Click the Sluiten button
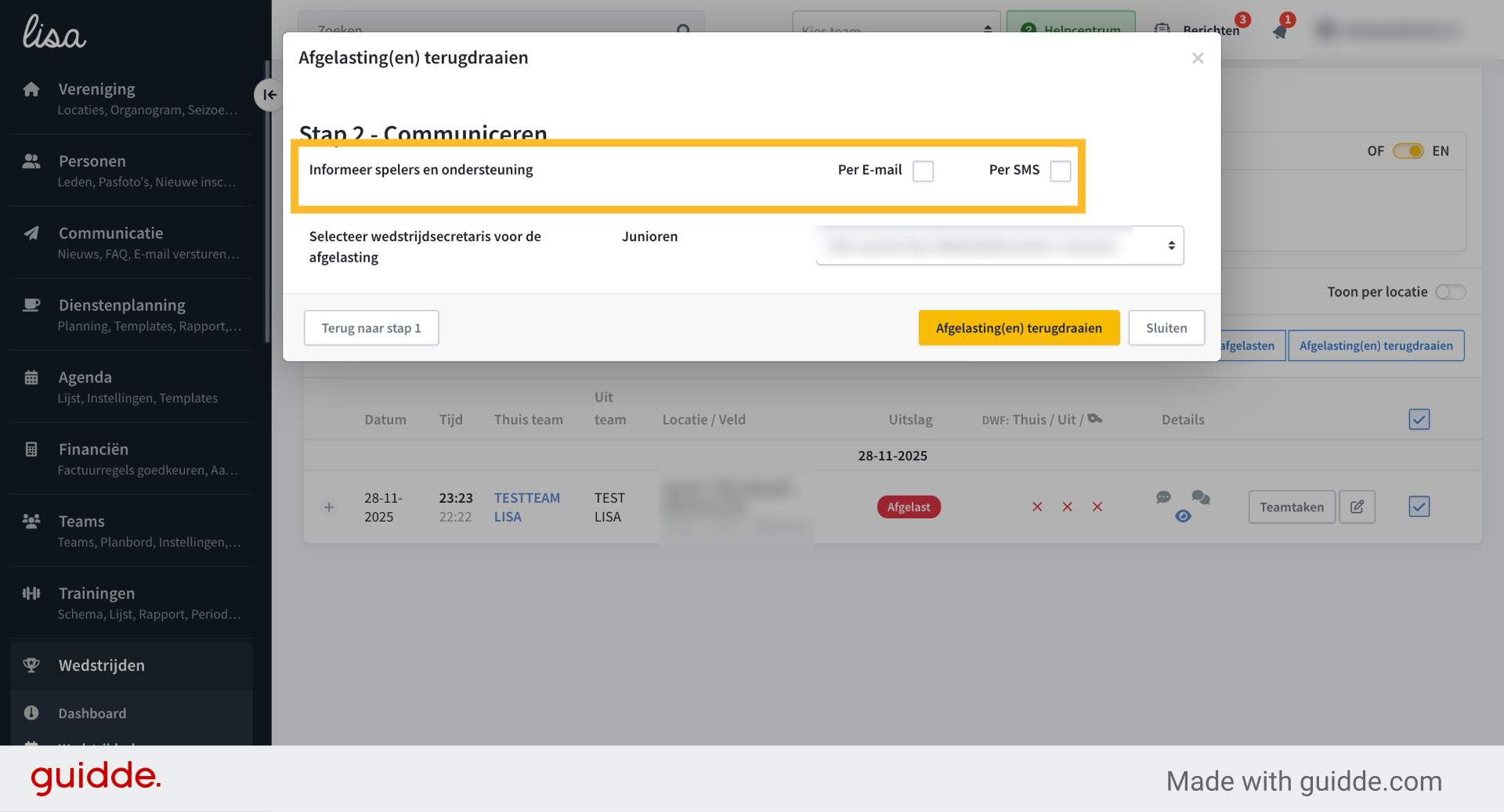This screenshot has width=1504, height=812. (1166, 328)
